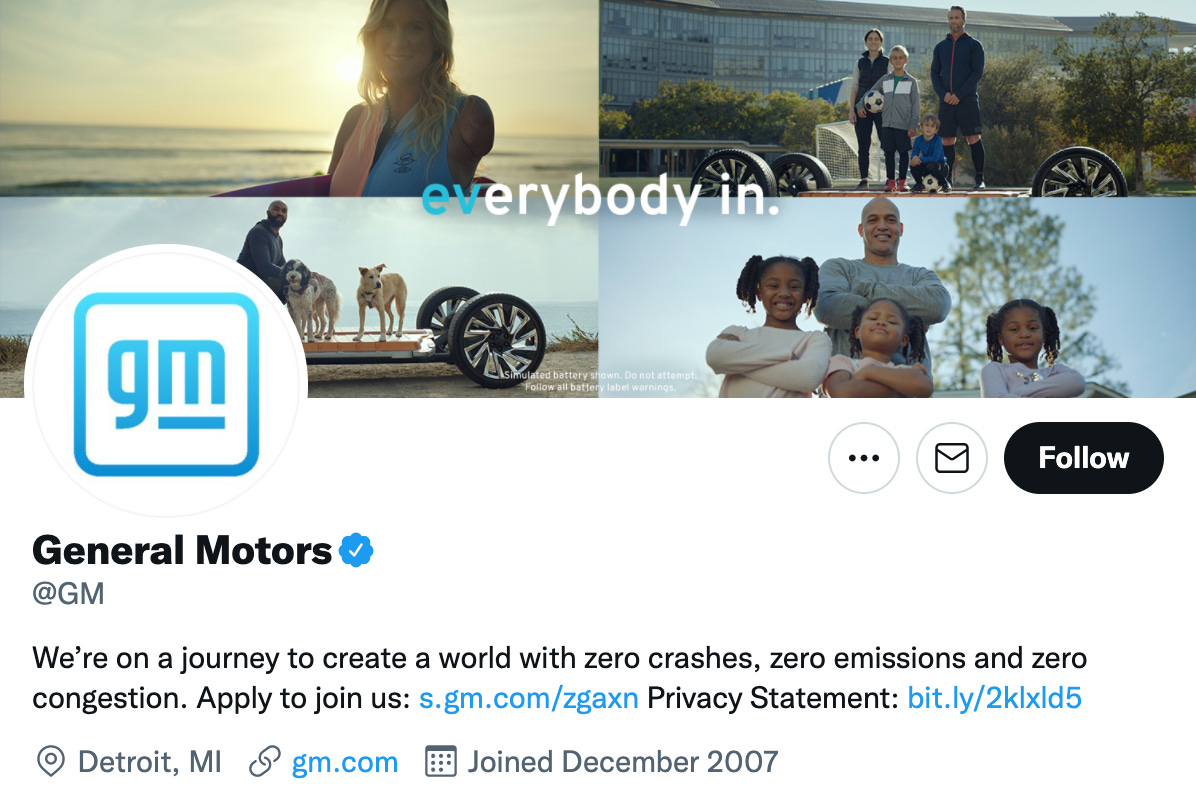Image resolution: width=1196 pixels, height=800 pixels.
Task: Click the father with daughters photo
Action: click(897, 297)
